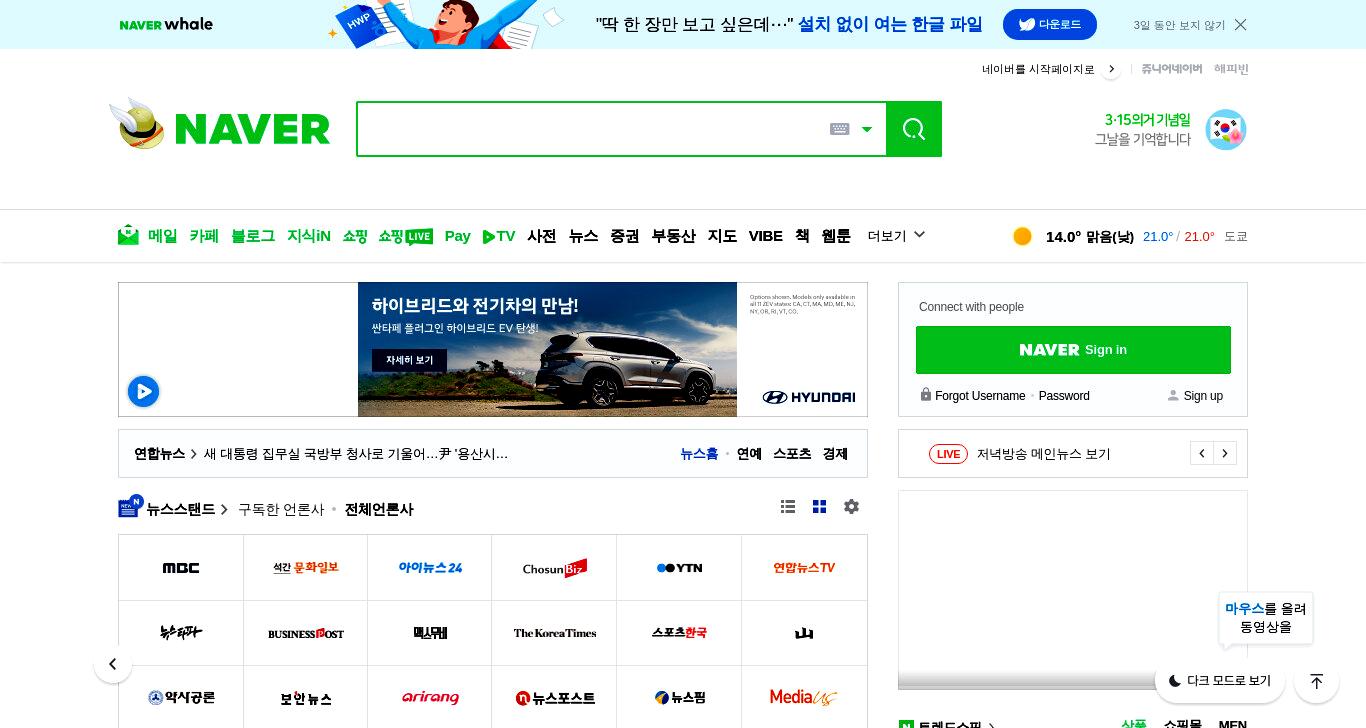Click the green search magnifier button
1366x728 pixels.
tap(914, 129)
